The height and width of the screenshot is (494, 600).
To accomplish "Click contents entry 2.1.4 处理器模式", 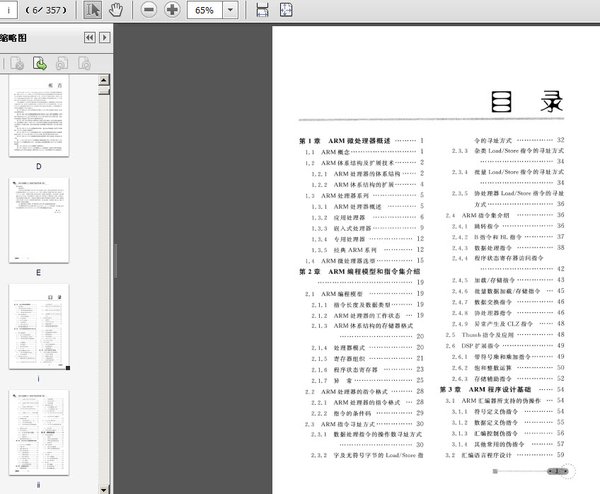I will (x=367, y=347).
